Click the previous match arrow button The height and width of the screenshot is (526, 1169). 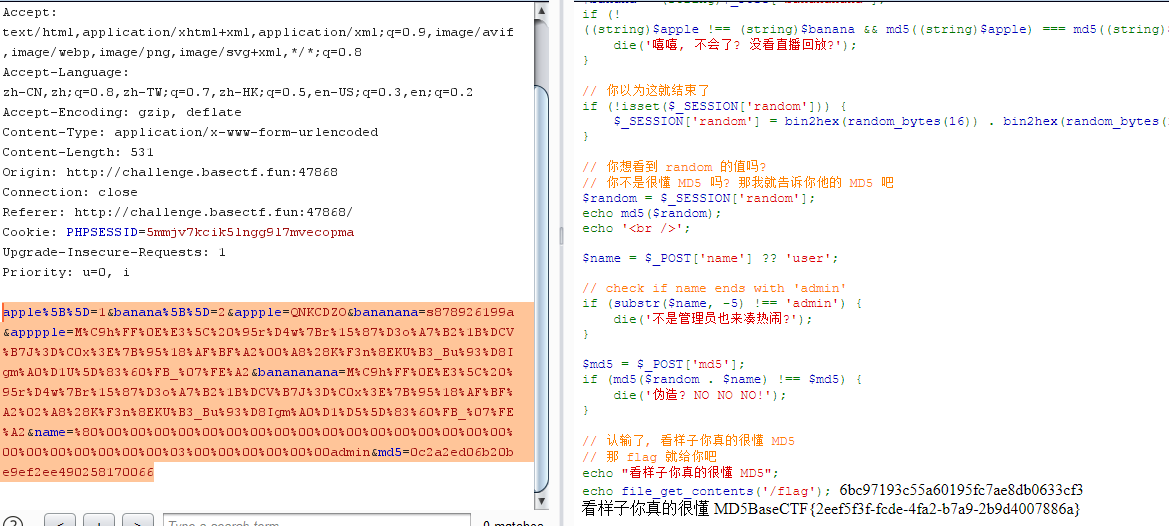60,521
